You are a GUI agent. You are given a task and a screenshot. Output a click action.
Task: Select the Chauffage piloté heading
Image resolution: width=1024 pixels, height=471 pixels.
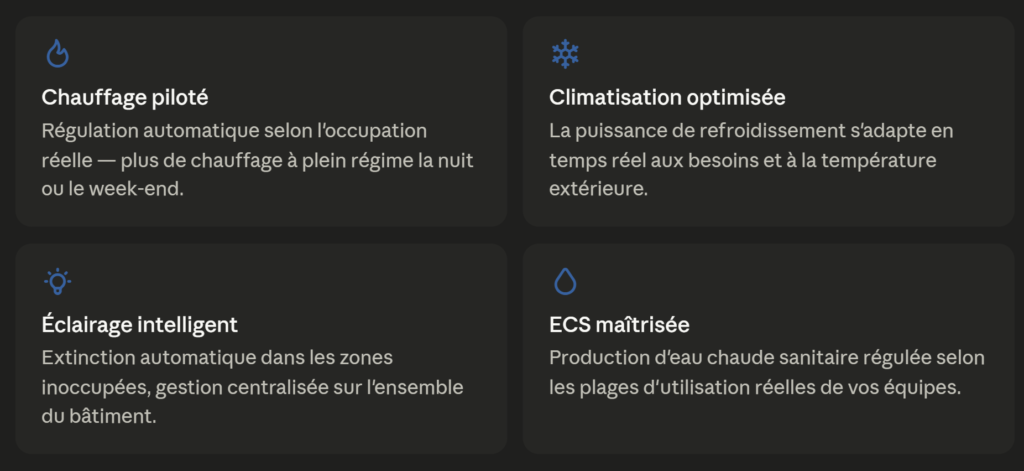click(125, 97)
